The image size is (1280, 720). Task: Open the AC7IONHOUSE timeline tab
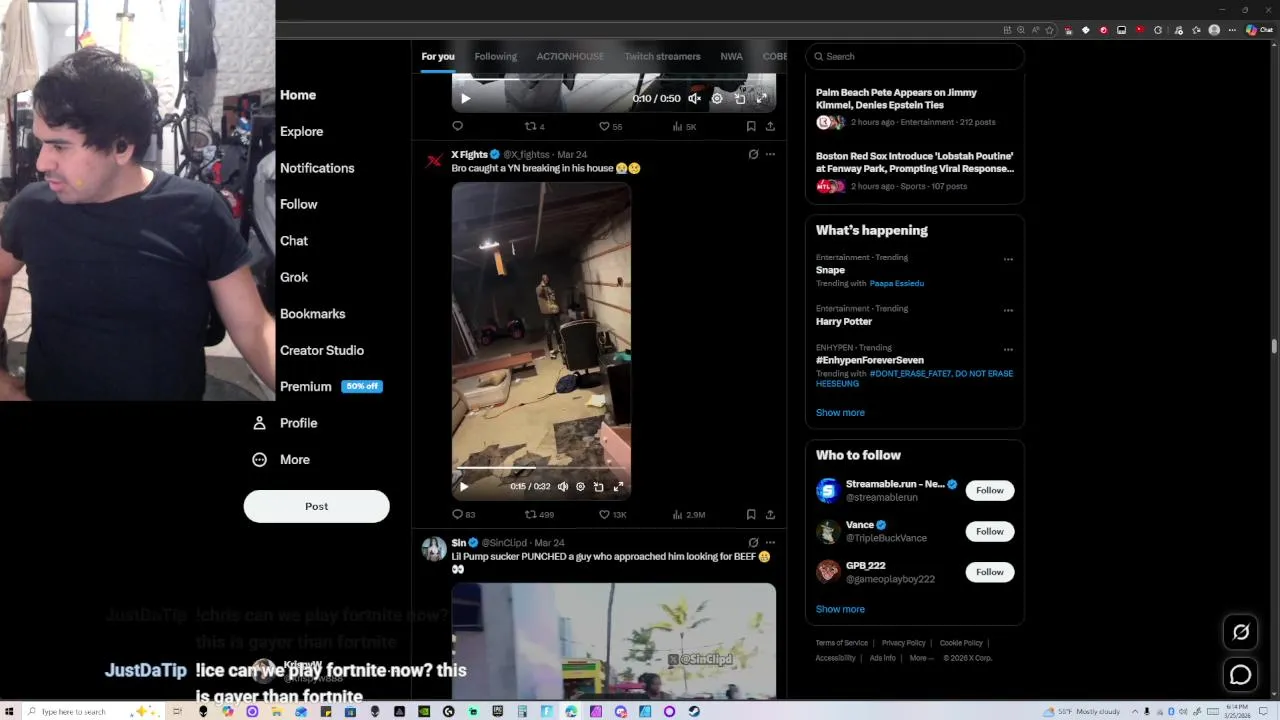[x=570, y=56]
